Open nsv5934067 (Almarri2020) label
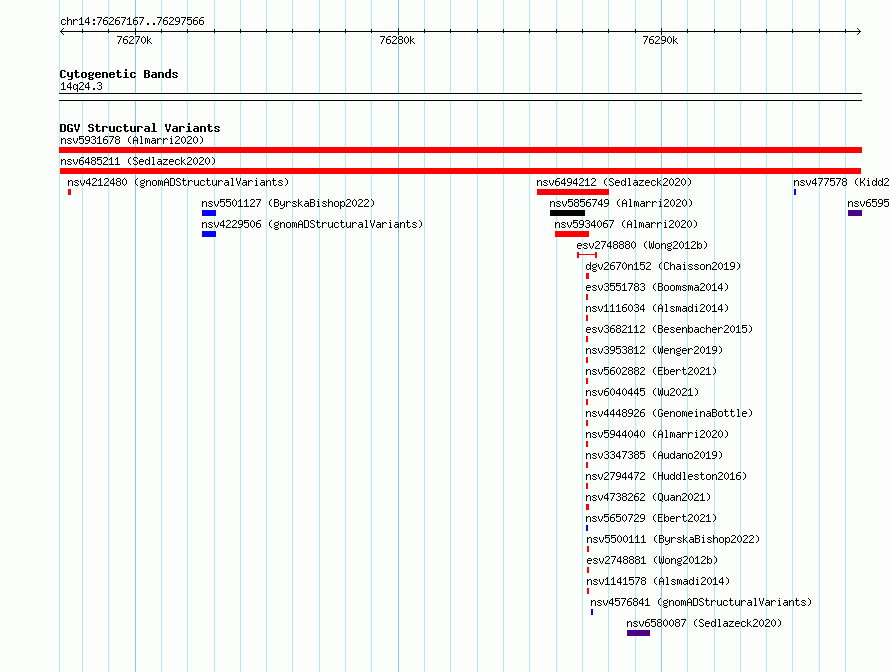 pos(626,224)
